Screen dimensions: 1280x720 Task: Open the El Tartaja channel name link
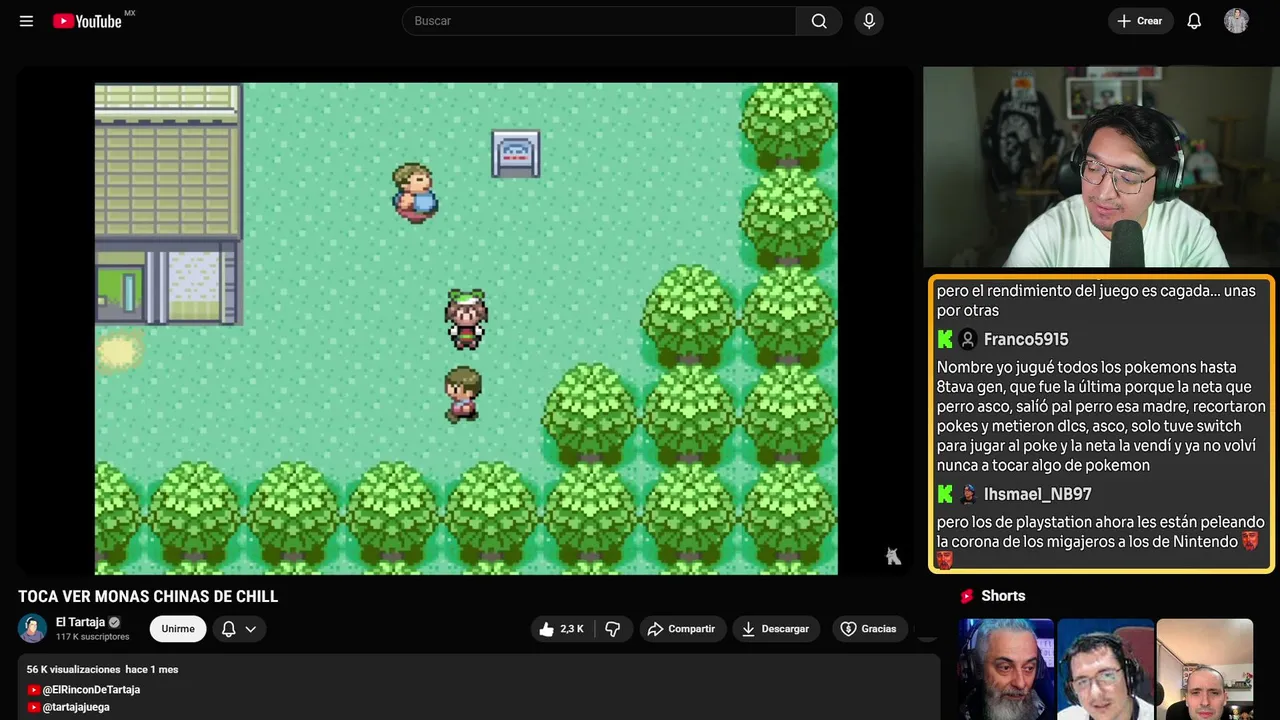(80, 622)
